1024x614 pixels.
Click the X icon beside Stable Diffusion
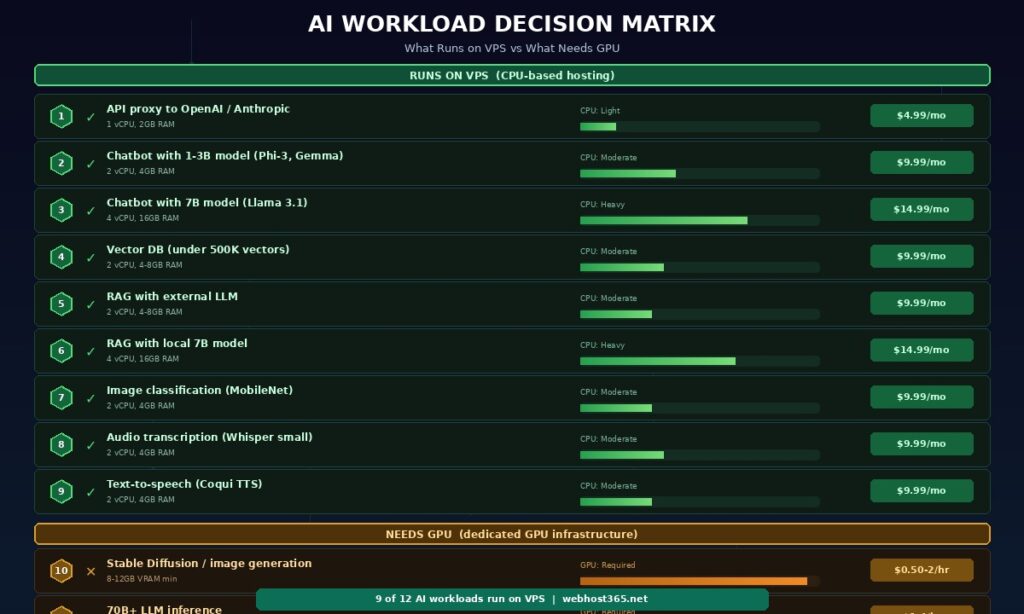[x=90, y=571]
